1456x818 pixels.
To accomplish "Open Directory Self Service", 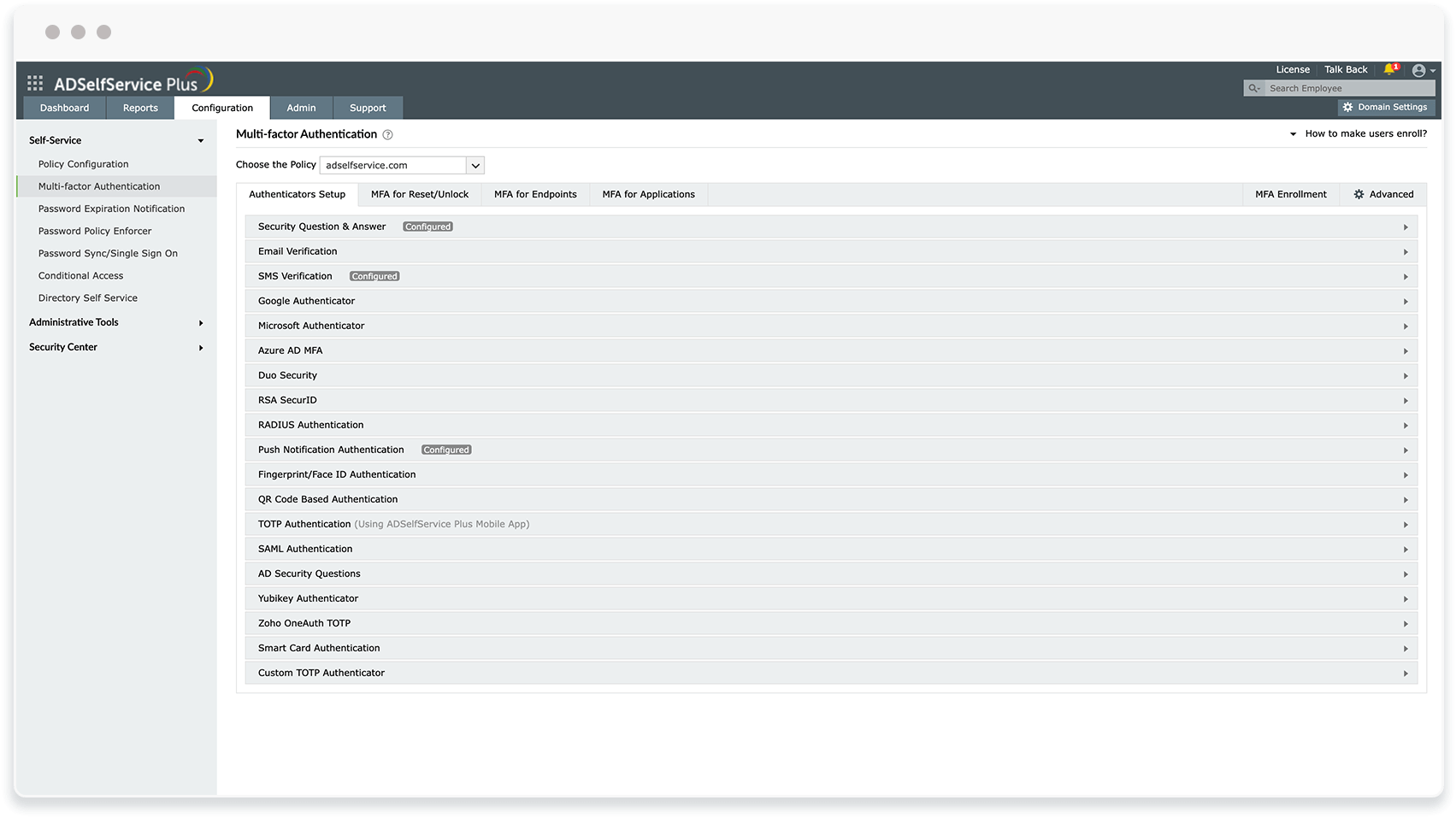I will click(87, 297).
